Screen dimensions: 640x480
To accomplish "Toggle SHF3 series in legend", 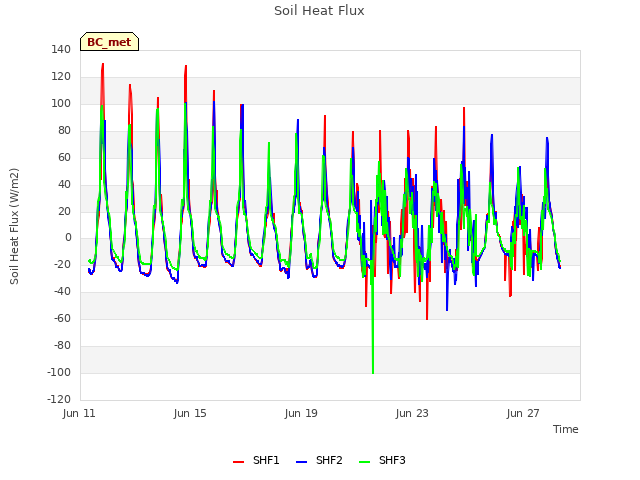I will click(x=382, y=460).
